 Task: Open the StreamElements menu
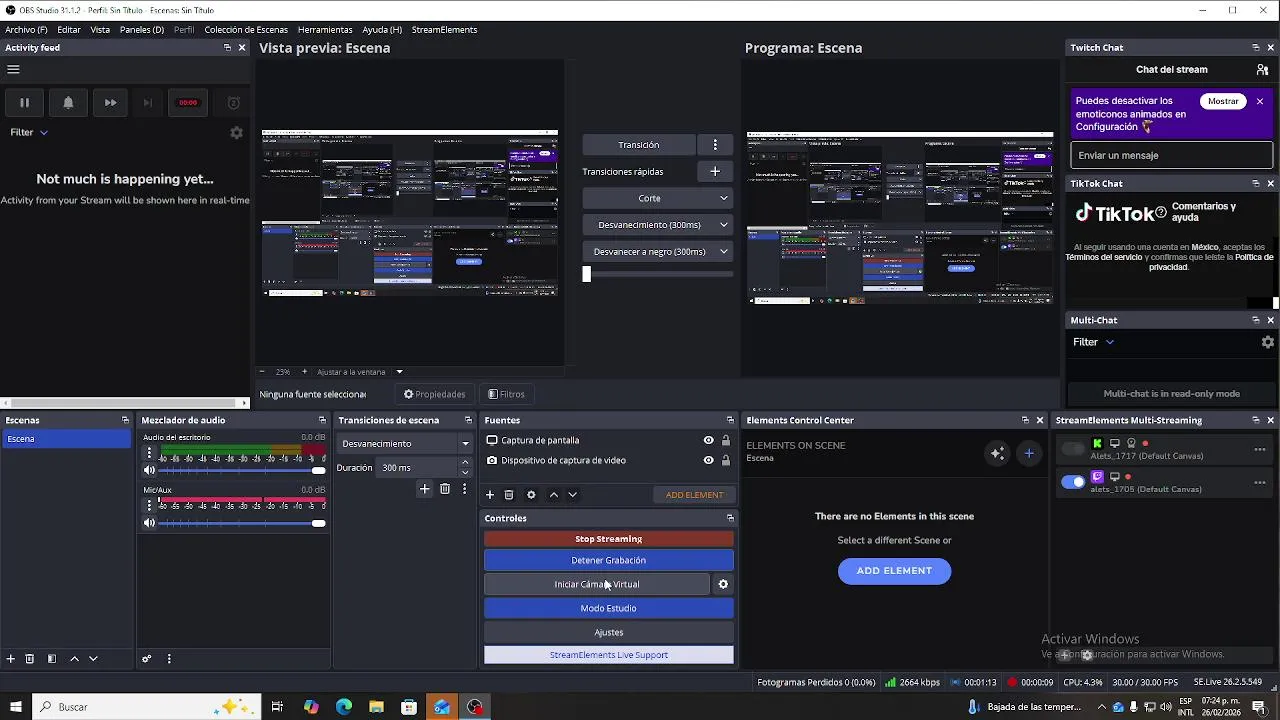[444, 30]
